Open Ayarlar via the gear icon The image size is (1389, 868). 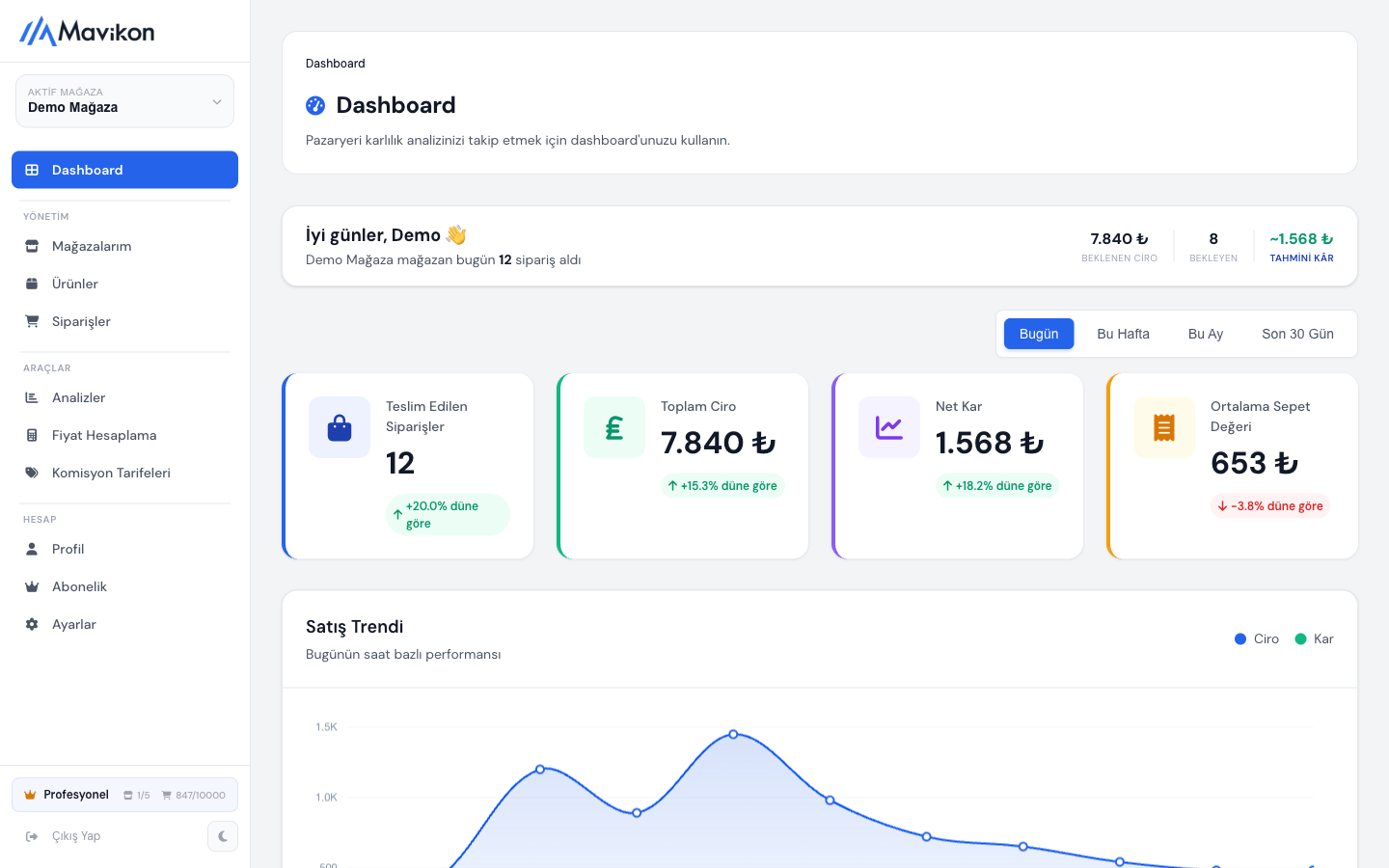tap(33, 624)
